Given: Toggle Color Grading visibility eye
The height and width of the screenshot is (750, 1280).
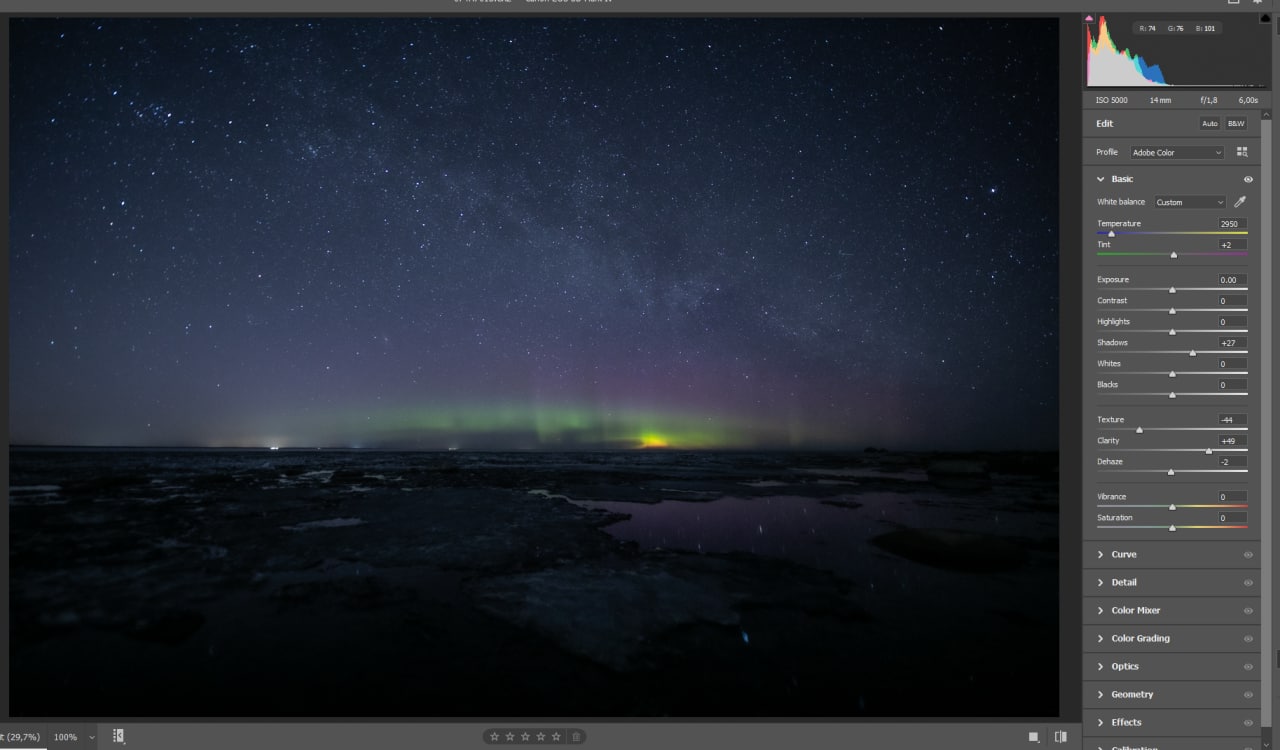Looking at the screenshot, I should point(1248,638).
